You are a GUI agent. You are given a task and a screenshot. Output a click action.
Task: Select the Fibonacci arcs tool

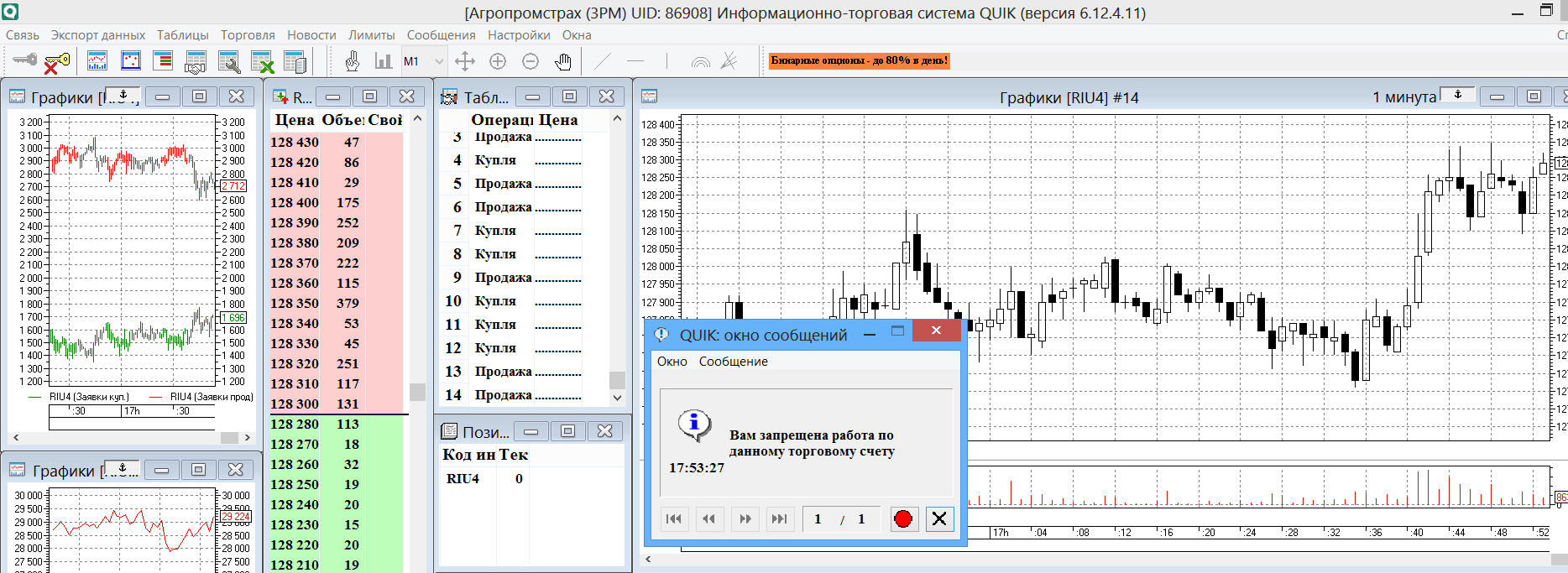tap(699, 61)
